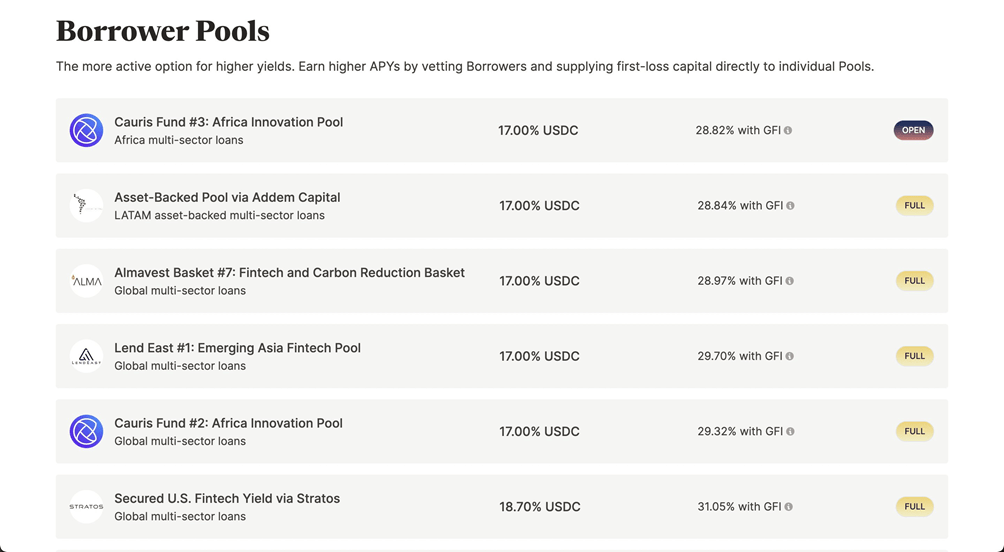This screenshot has height=552, width=1004.
Task: Click info icon beside 31.05% with GFI
Action: (789, 507)
